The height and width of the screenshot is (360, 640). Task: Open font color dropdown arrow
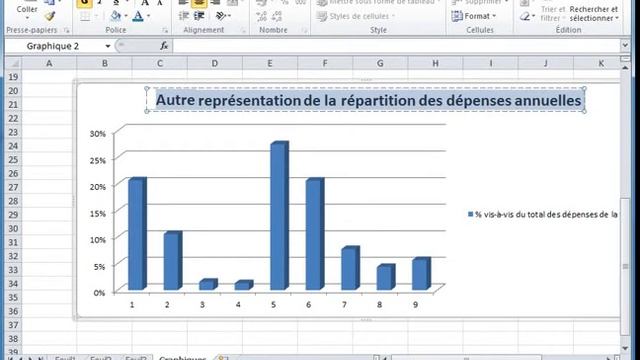coord(149,16)
